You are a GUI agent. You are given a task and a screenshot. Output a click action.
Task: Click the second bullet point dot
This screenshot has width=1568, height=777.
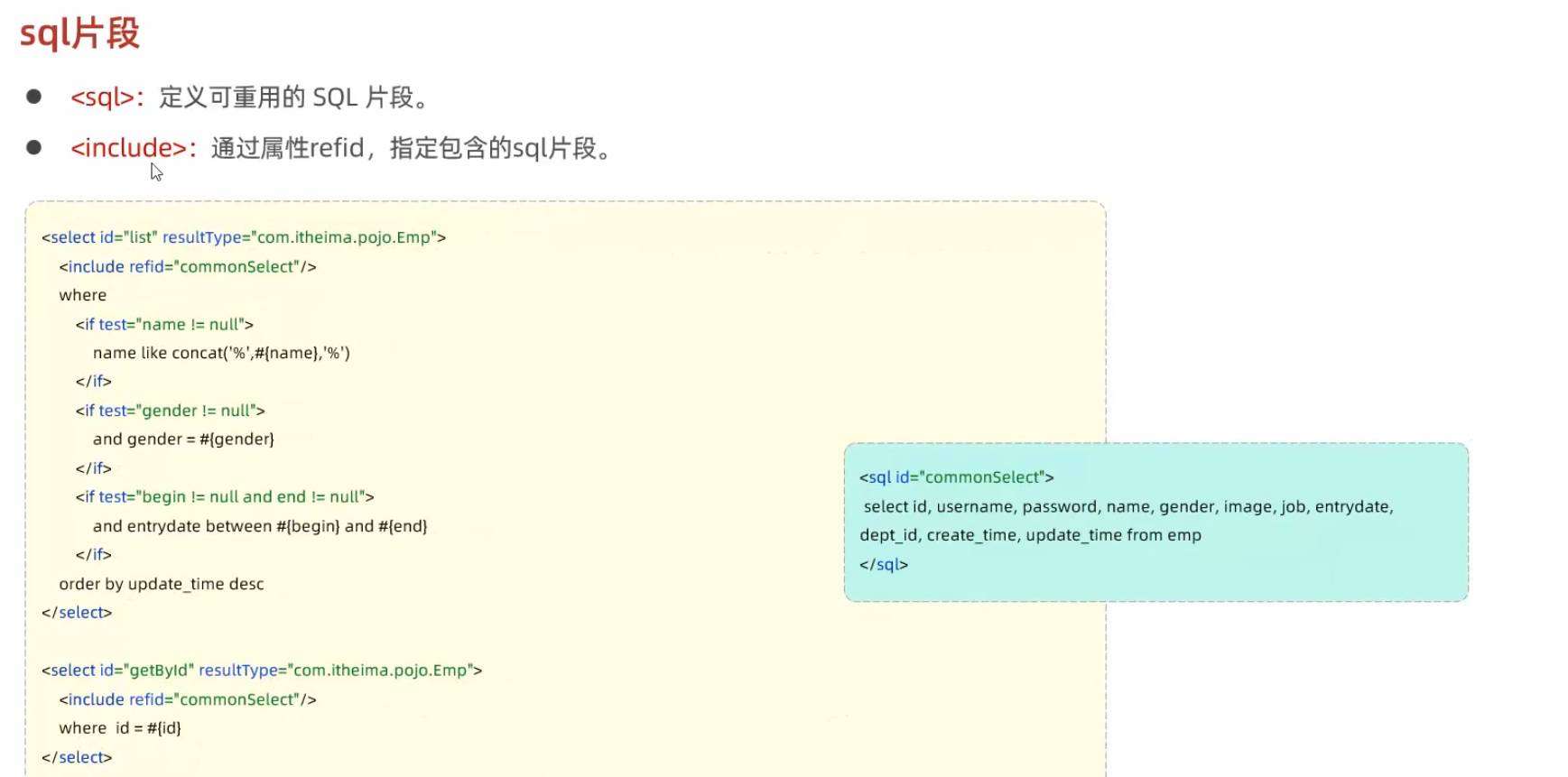(34, 147)
